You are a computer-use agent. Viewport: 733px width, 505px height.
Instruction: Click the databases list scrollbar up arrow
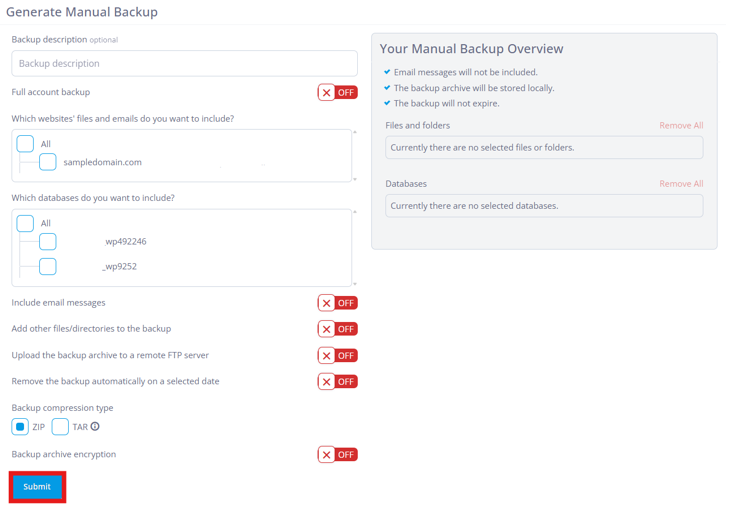(x=355, y=212)
